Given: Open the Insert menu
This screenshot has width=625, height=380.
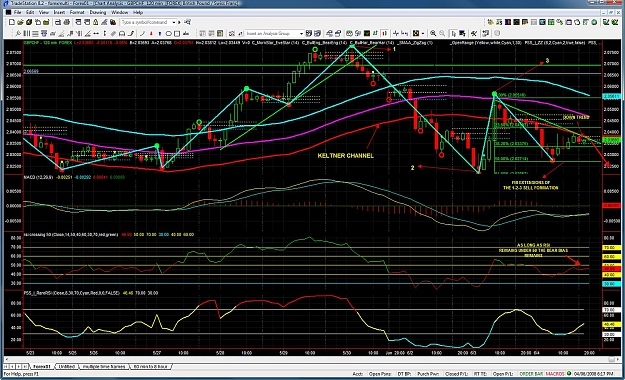Looking at the screenshot, I should 59,12.
